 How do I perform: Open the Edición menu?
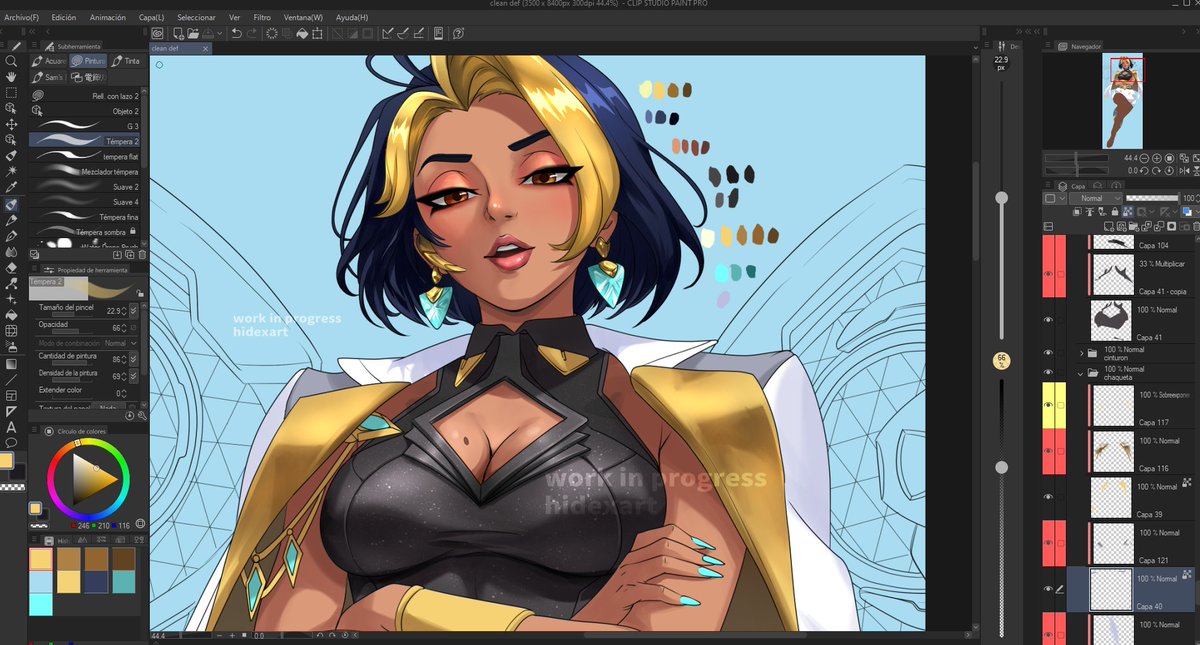click(x=63, y=18)
